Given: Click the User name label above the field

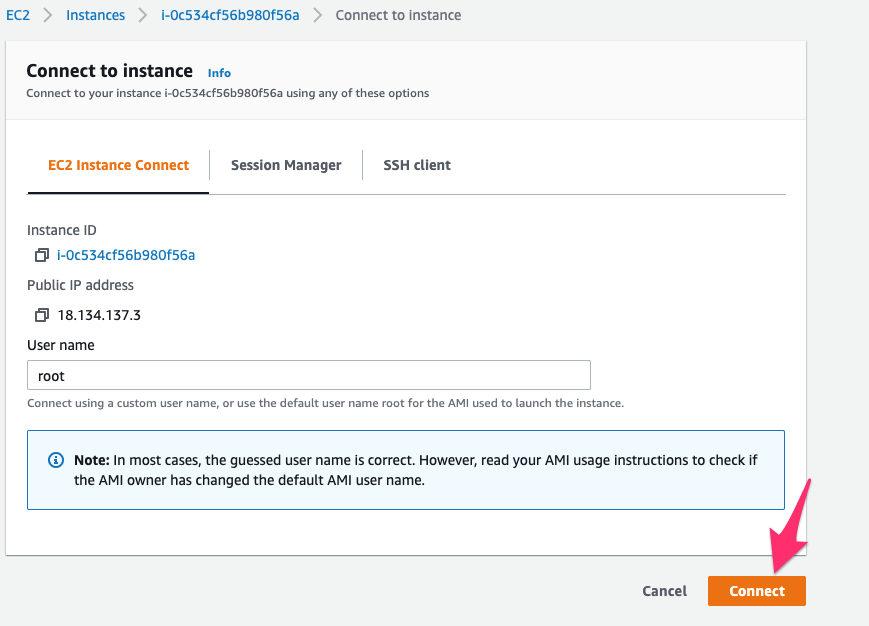Looking at the screenshot, I should pyautogui.click(x=61, y=345).
